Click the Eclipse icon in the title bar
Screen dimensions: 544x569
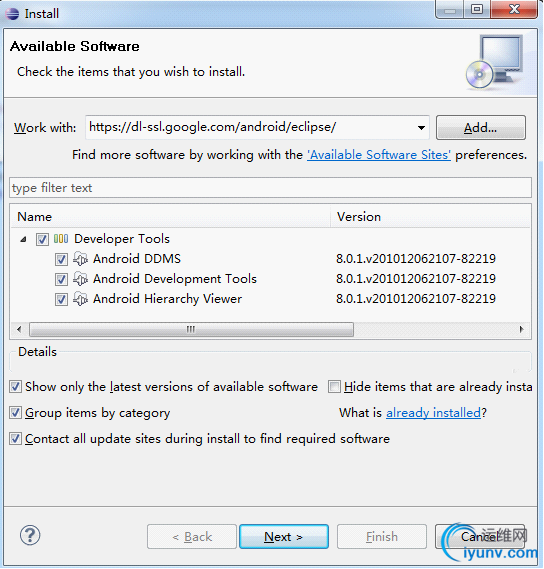pos(12,14)
